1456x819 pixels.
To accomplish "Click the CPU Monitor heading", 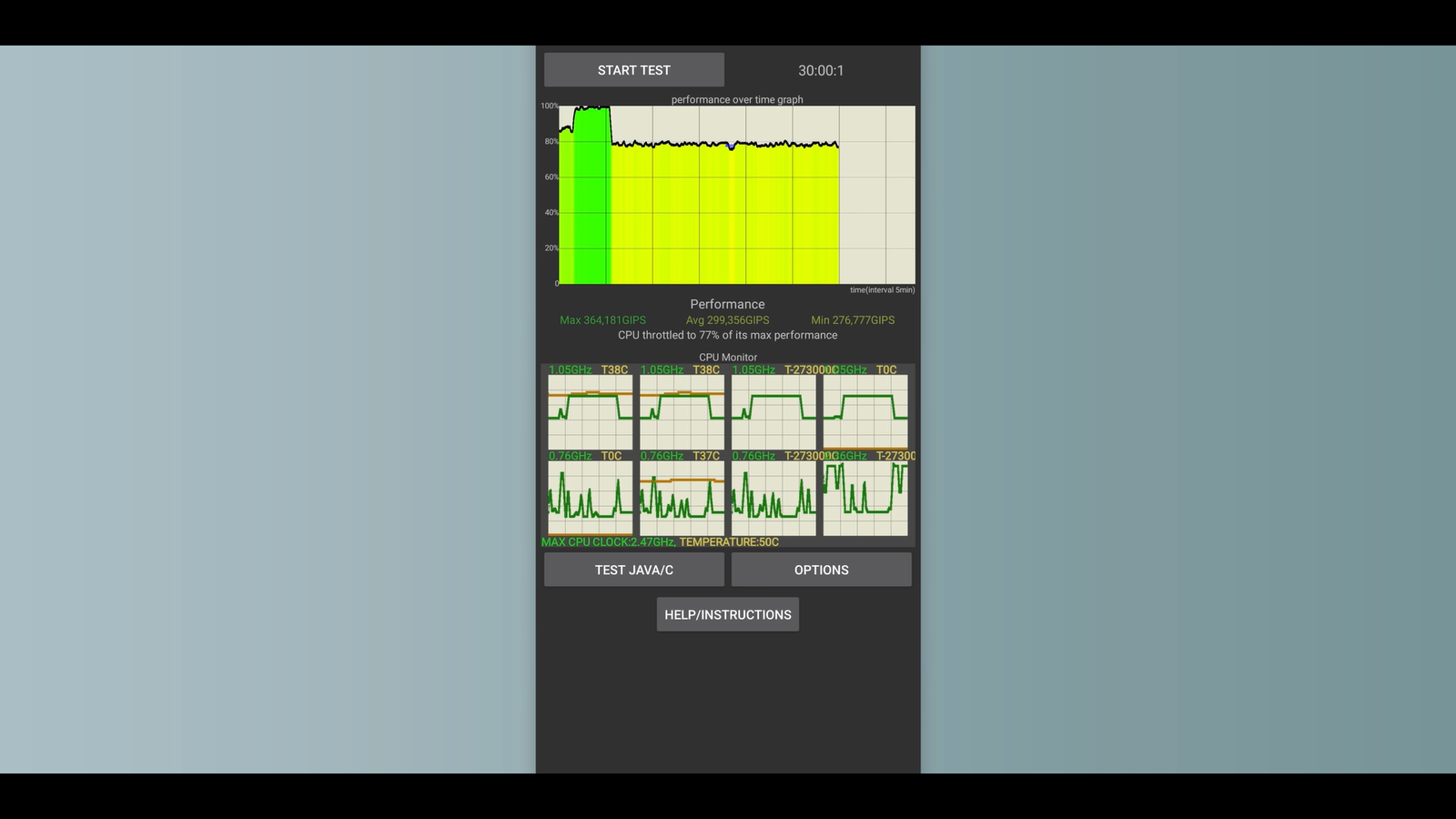I will pyautogui.click(x=727, y=358).
